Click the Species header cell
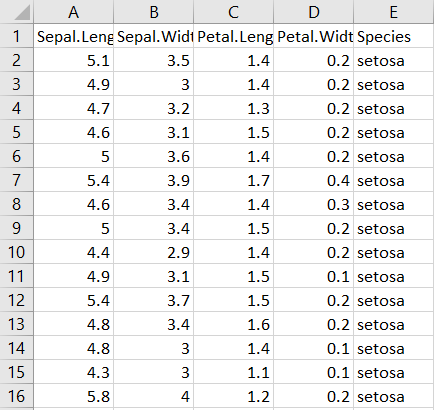Viewport: 434px width, 410px height. 394,36
